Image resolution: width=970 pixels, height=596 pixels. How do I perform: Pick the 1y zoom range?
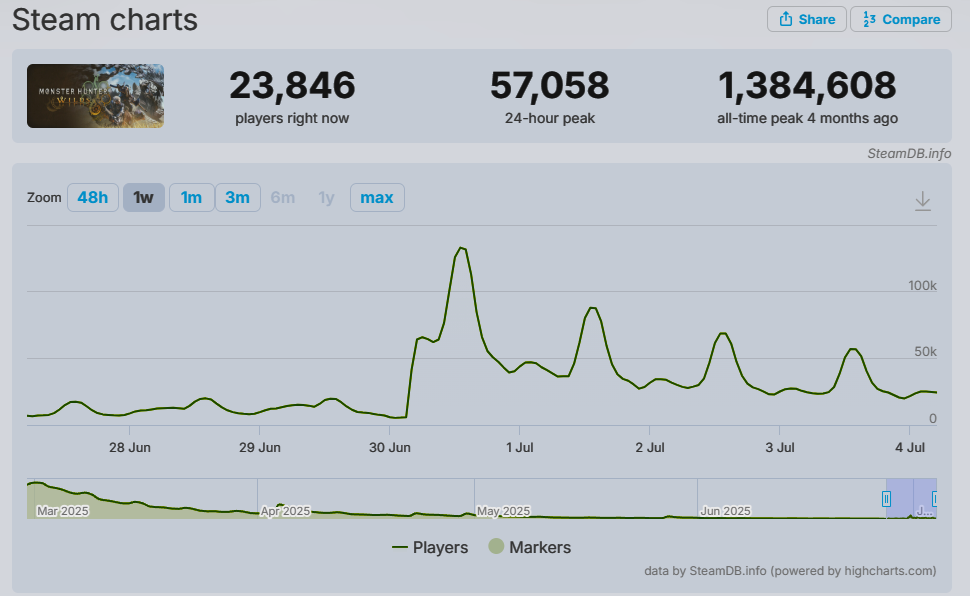326,197
